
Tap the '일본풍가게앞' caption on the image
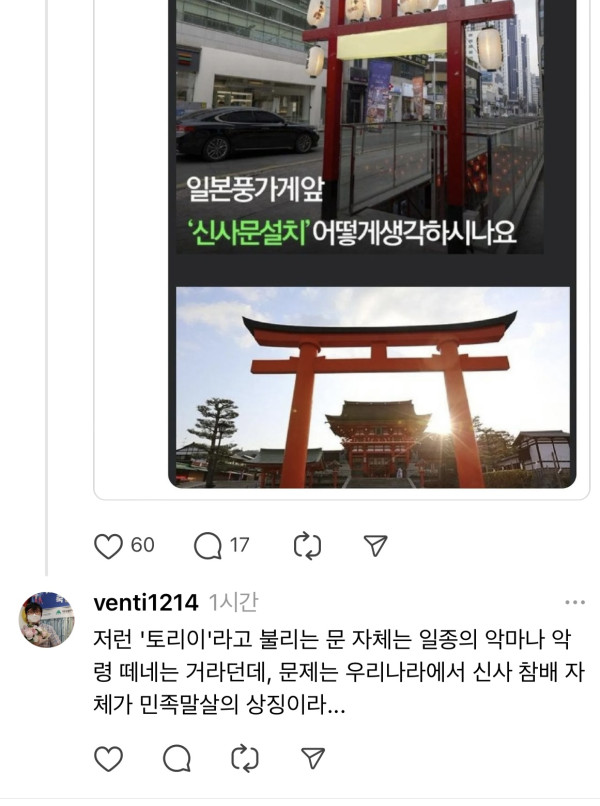click(255, 189)
